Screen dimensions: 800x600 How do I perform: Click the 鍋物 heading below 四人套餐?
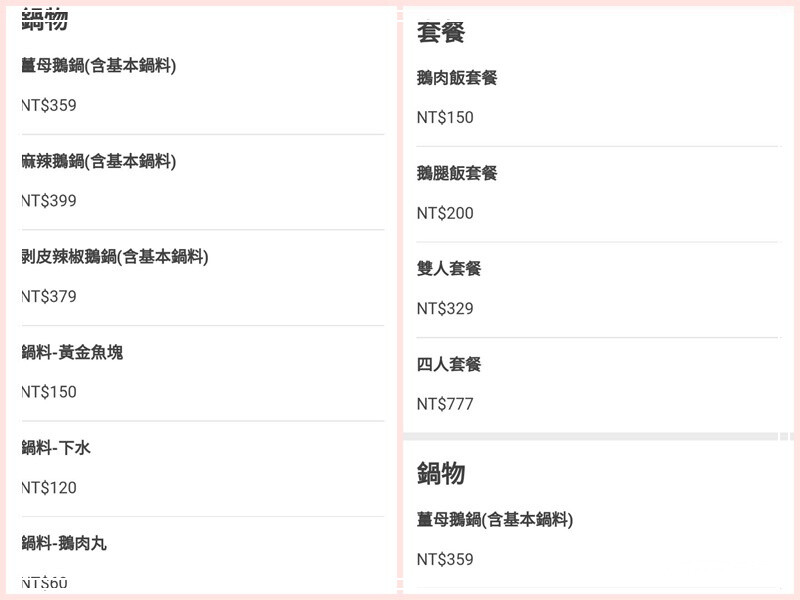(x=441, y=474)
